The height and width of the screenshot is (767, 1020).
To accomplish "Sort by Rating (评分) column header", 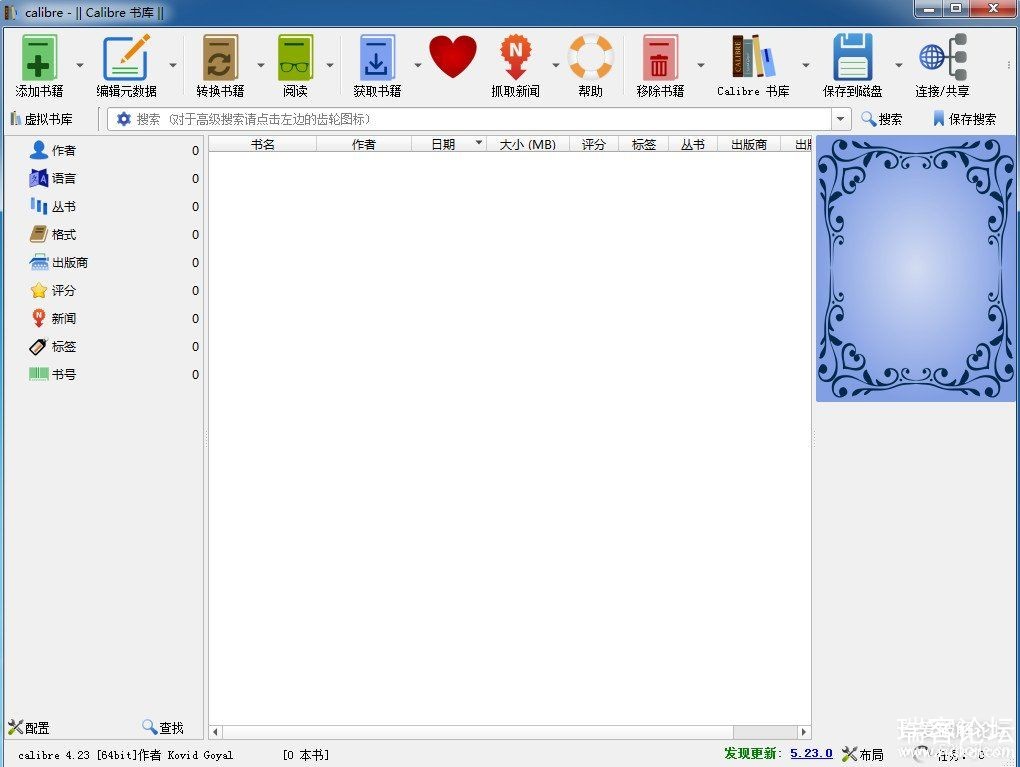I will [593, 144].
